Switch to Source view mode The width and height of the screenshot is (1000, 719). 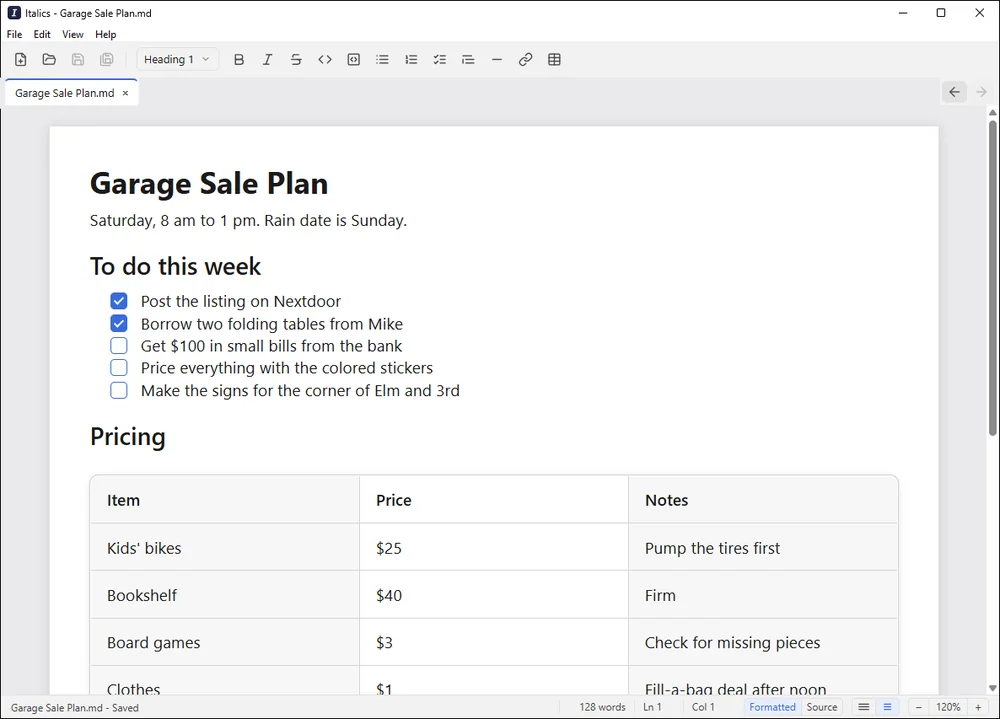(821, 707)
